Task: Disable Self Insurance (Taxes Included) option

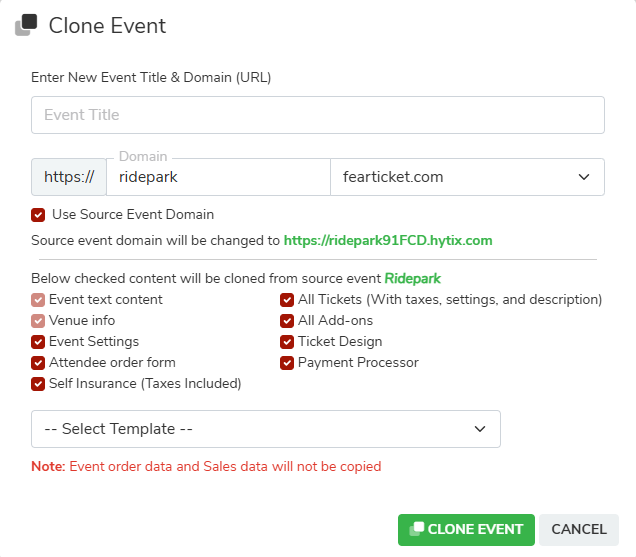Action: 38,384
